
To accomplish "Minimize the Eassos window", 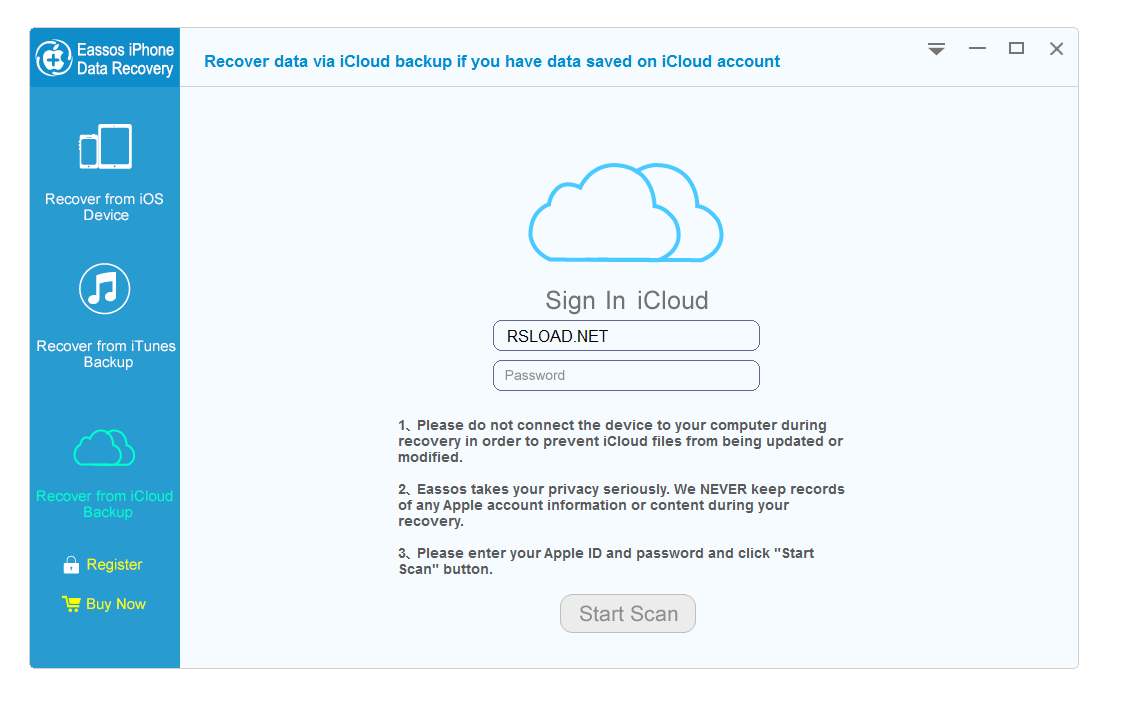I will click(x=977, y=49).
